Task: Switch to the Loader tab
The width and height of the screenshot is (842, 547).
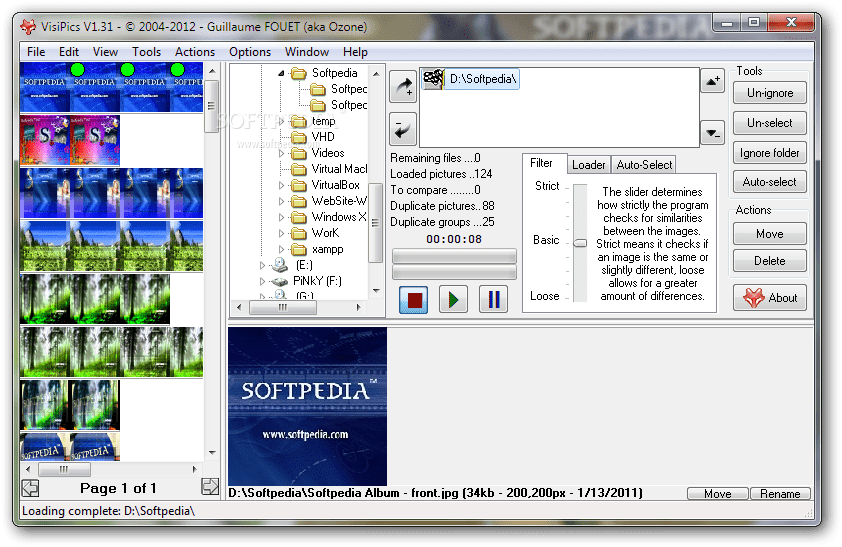Action: (x=589, y=164)
